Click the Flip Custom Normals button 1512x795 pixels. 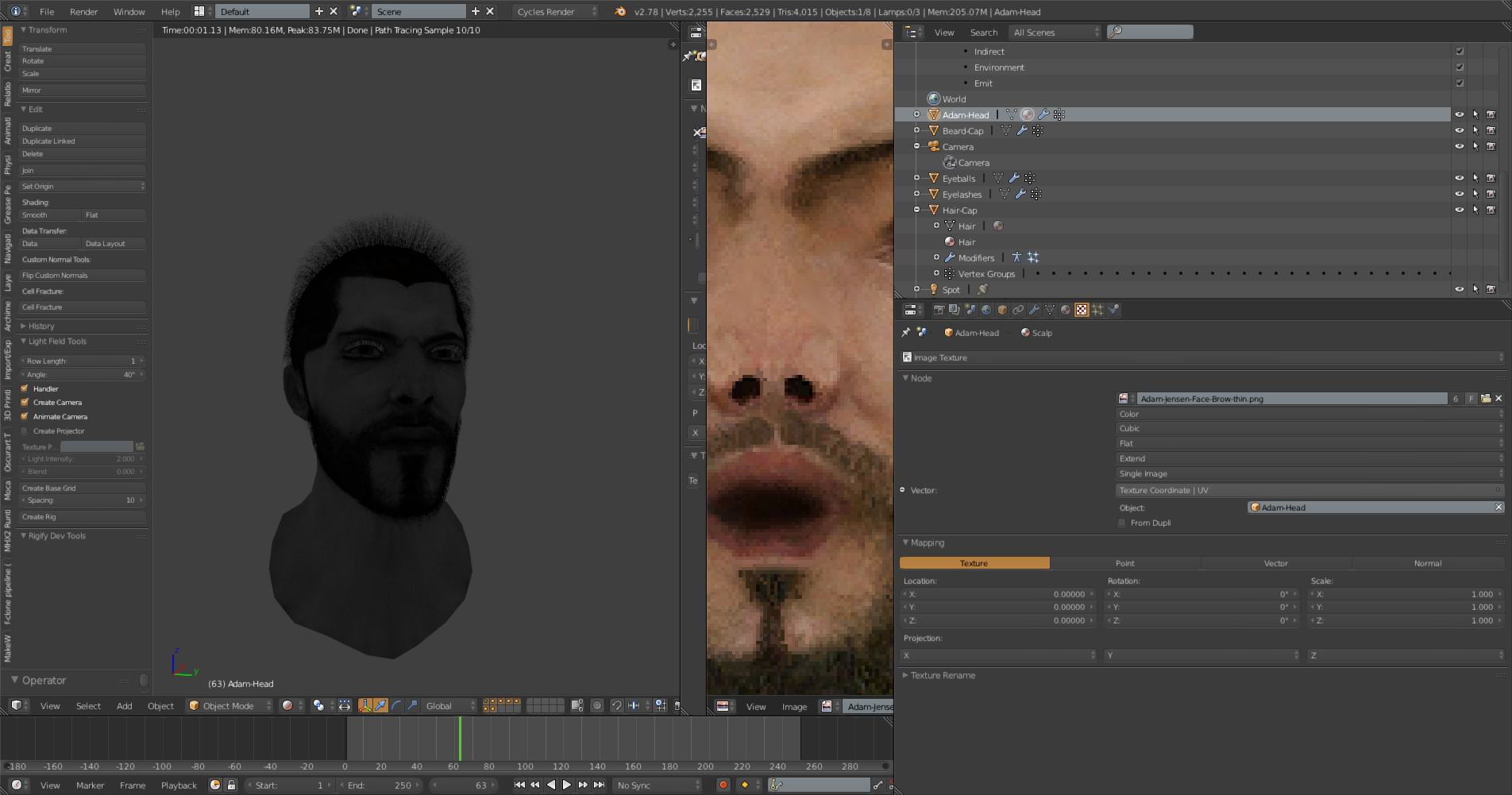(x=83, y=275)
